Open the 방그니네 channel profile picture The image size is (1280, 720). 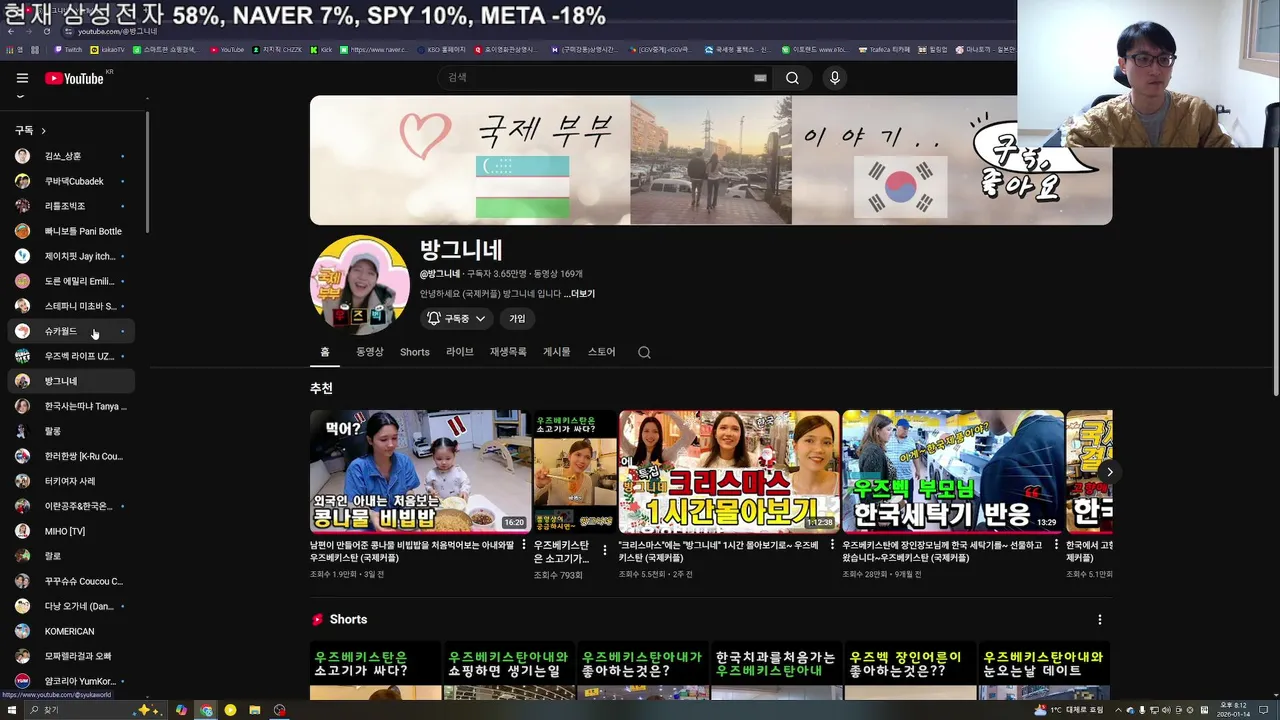click(x=360, y=285)
